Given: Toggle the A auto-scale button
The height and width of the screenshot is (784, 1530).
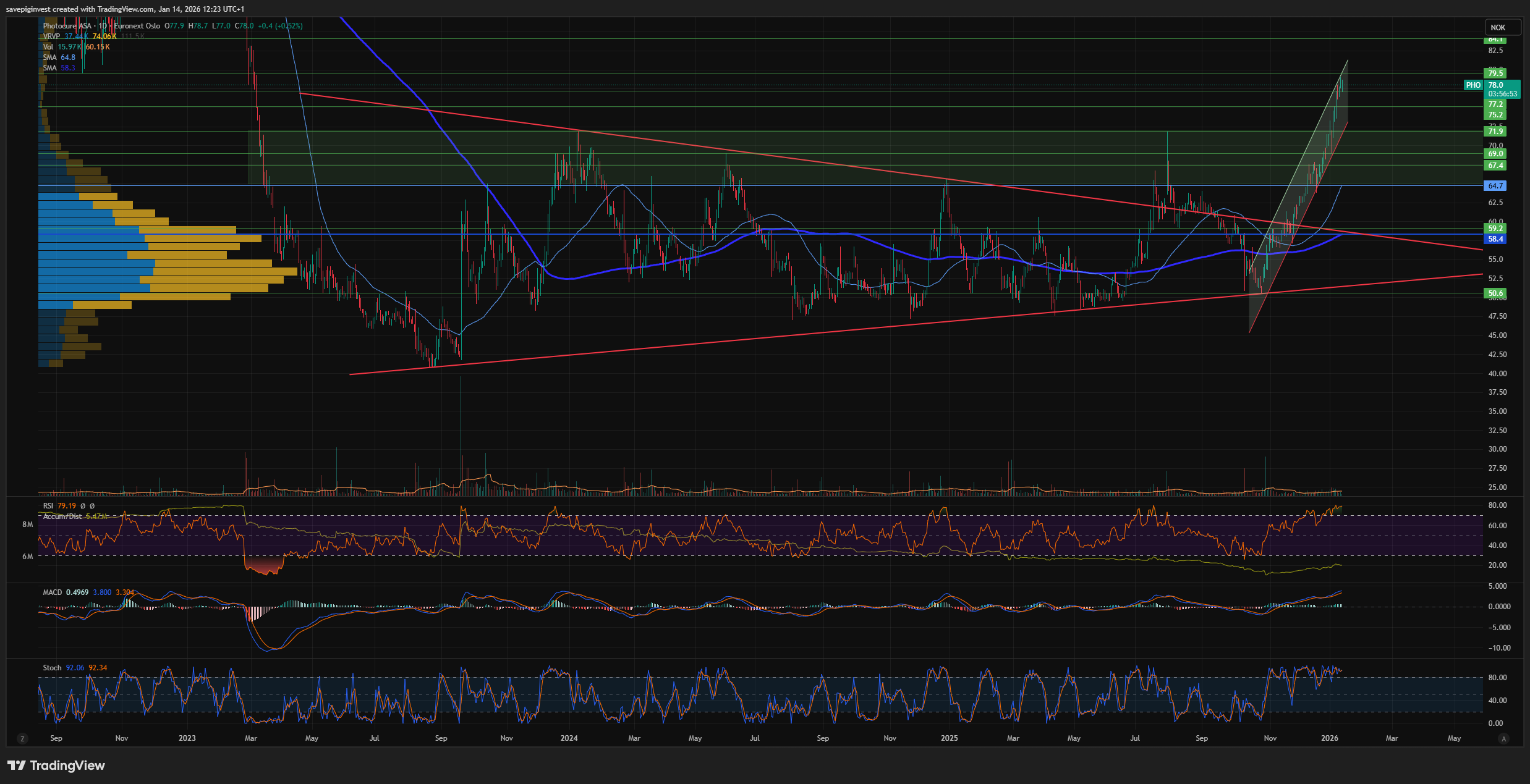Looking at the screenshot, I should pyautogui.click(x=1504, y=738).
